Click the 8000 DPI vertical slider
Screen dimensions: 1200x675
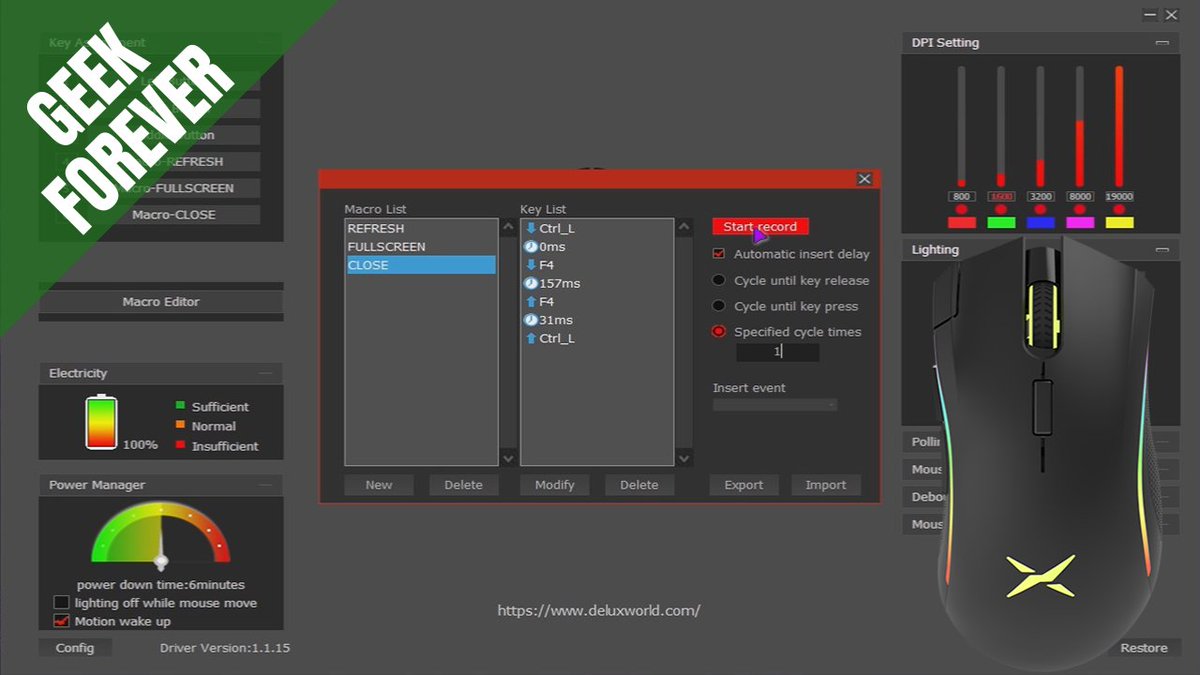[1080, 126]
